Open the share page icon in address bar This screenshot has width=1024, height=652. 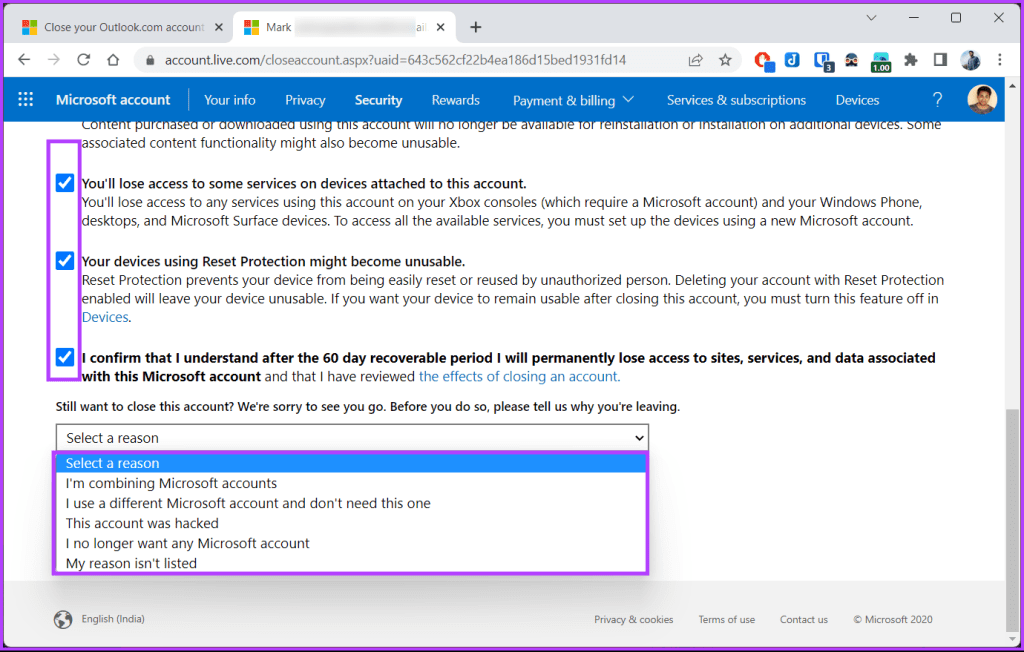pos(696,60)
